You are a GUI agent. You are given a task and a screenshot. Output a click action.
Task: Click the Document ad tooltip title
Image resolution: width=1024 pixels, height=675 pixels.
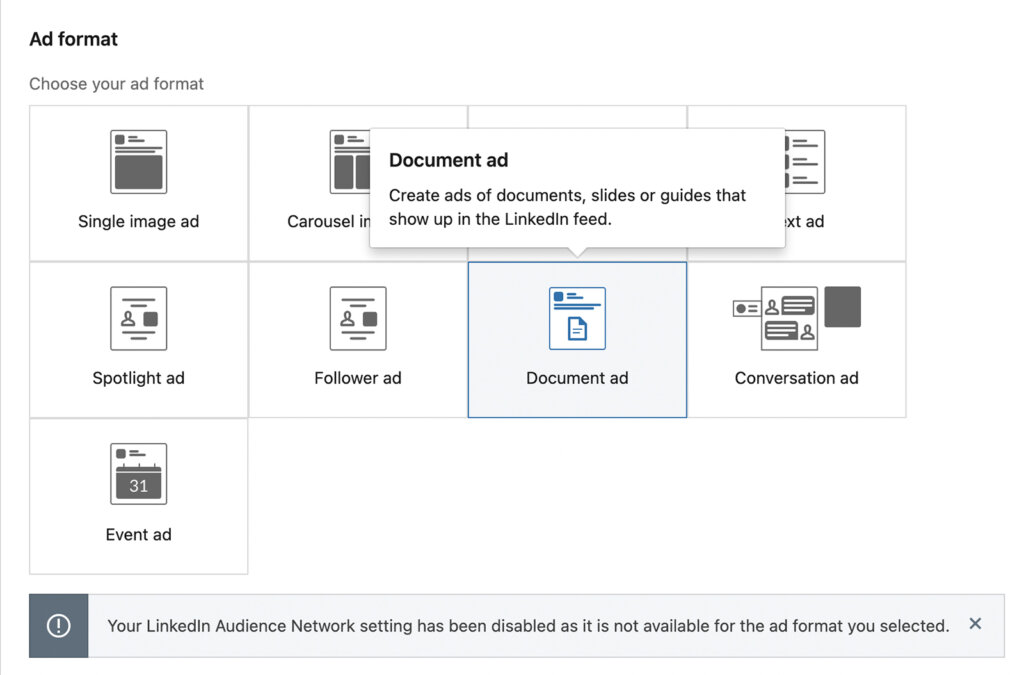pos(447,160)
